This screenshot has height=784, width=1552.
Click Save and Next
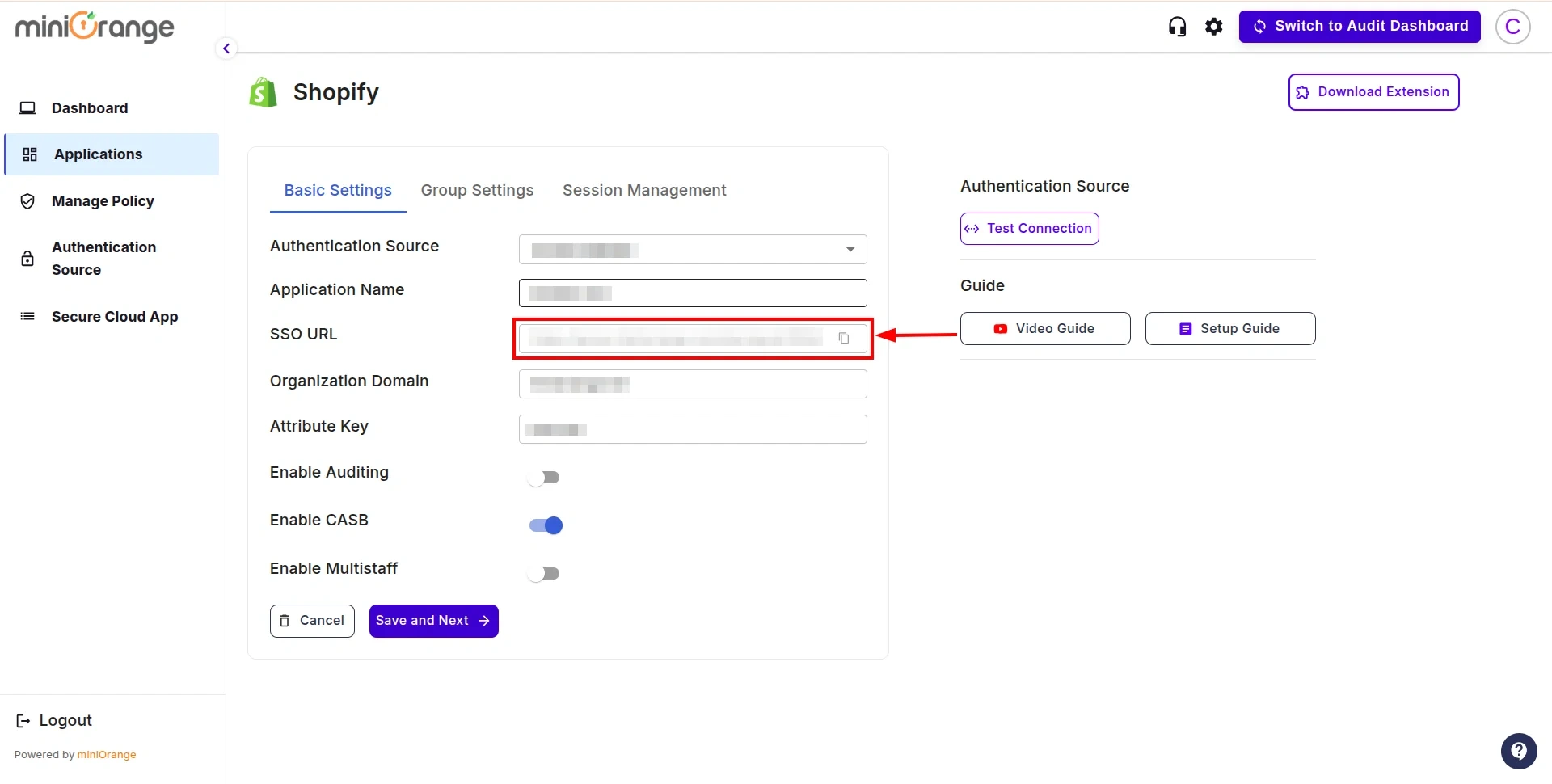433,620
